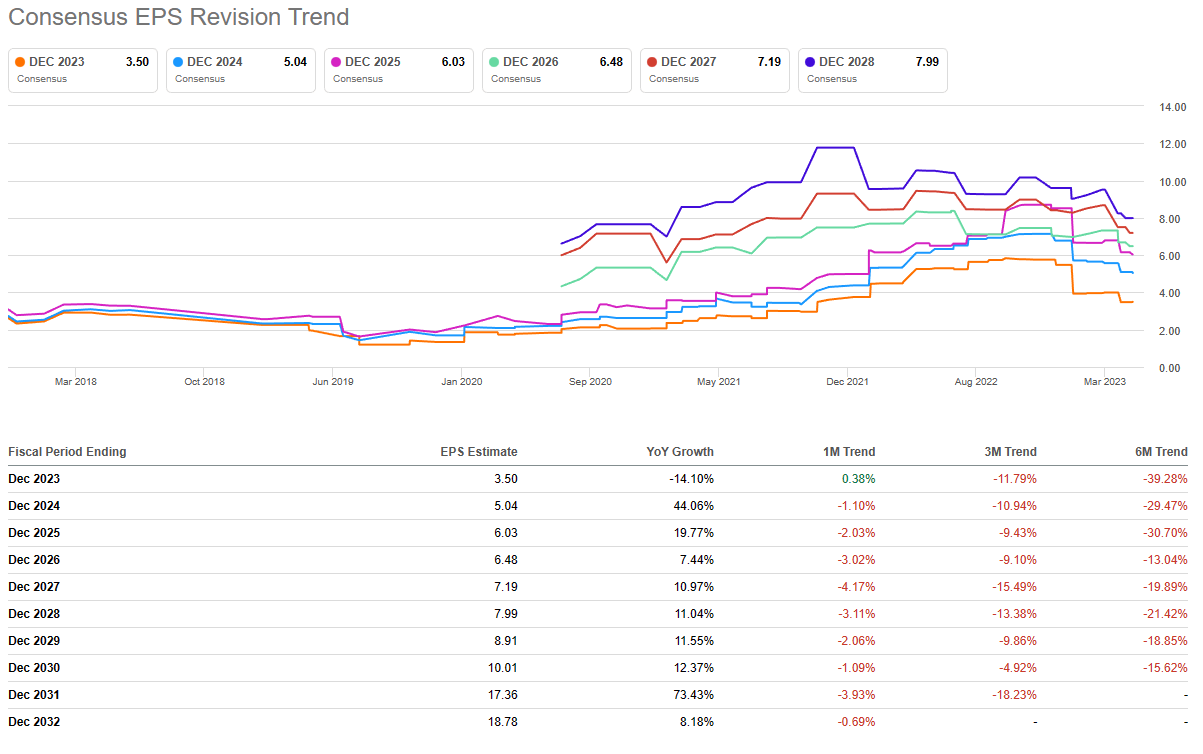Select the Dec 2031 fiscal period row
This screenshot has width=1203, height=754.
[34, 695]
